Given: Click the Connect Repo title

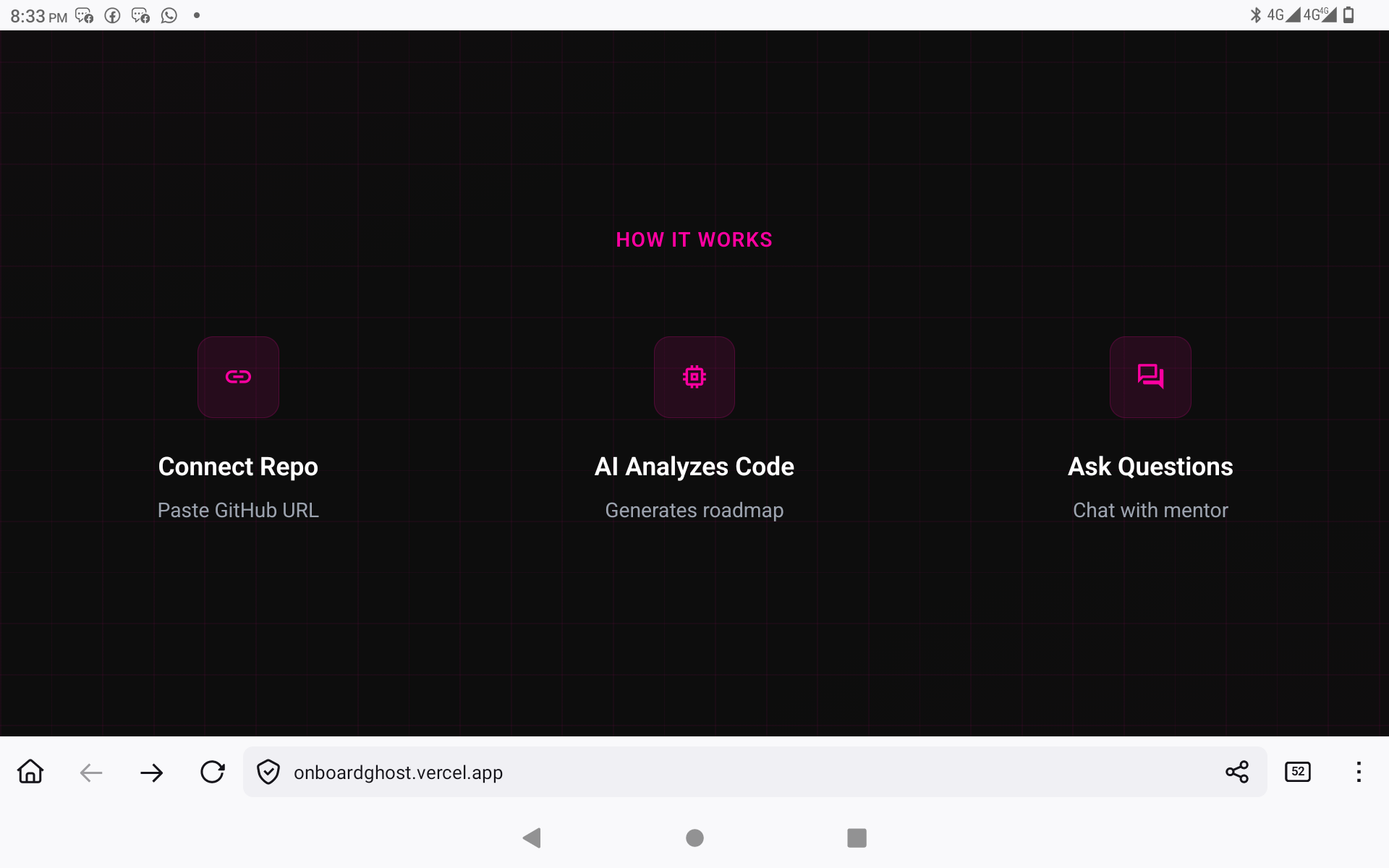Looking at the screenshot, I should pos(238,467).
